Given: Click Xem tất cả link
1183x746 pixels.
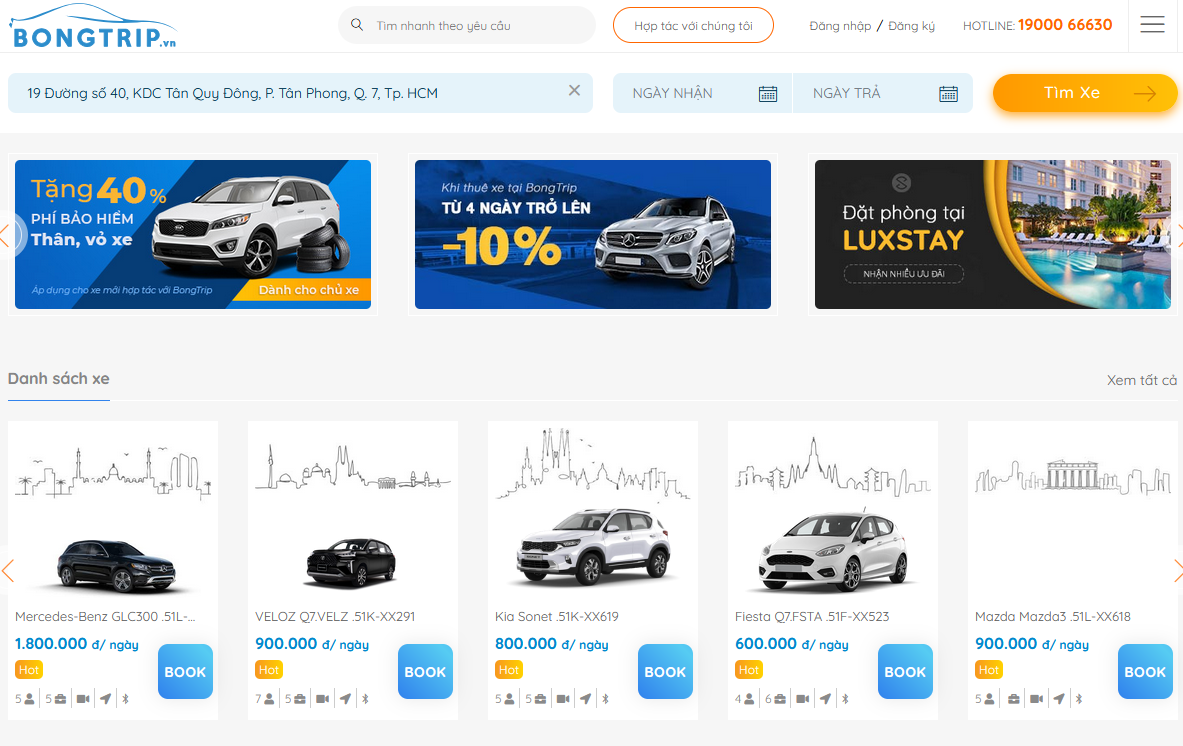Looking at the screenshot, I should coord(1141,380).
